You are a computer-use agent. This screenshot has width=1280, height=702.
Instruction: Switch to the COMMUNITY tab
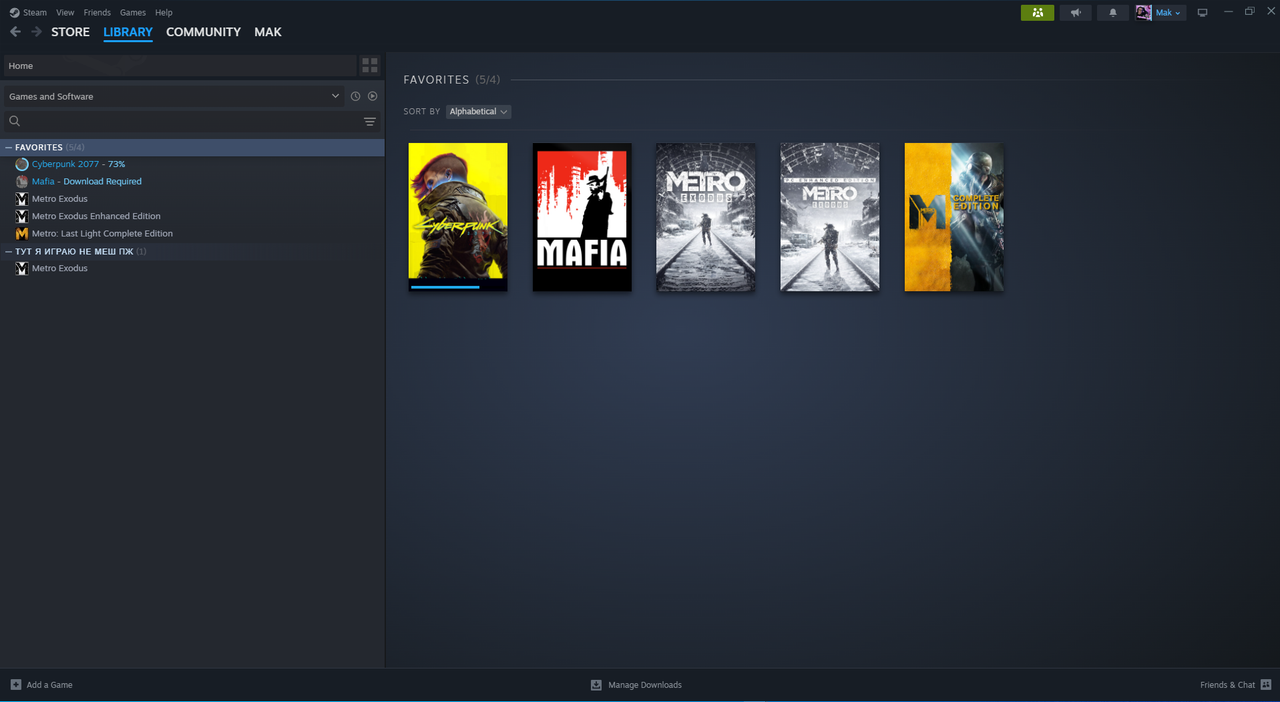(x=203, y=32)
